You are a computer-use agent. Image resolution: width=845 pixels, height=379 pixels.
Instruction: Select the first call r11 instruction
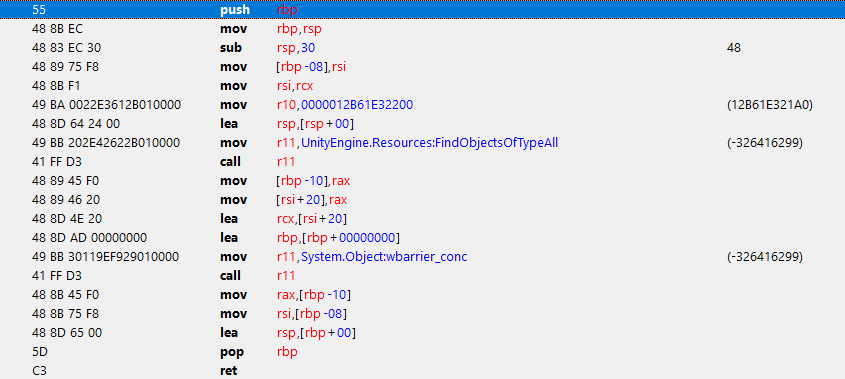pos(422,162)
